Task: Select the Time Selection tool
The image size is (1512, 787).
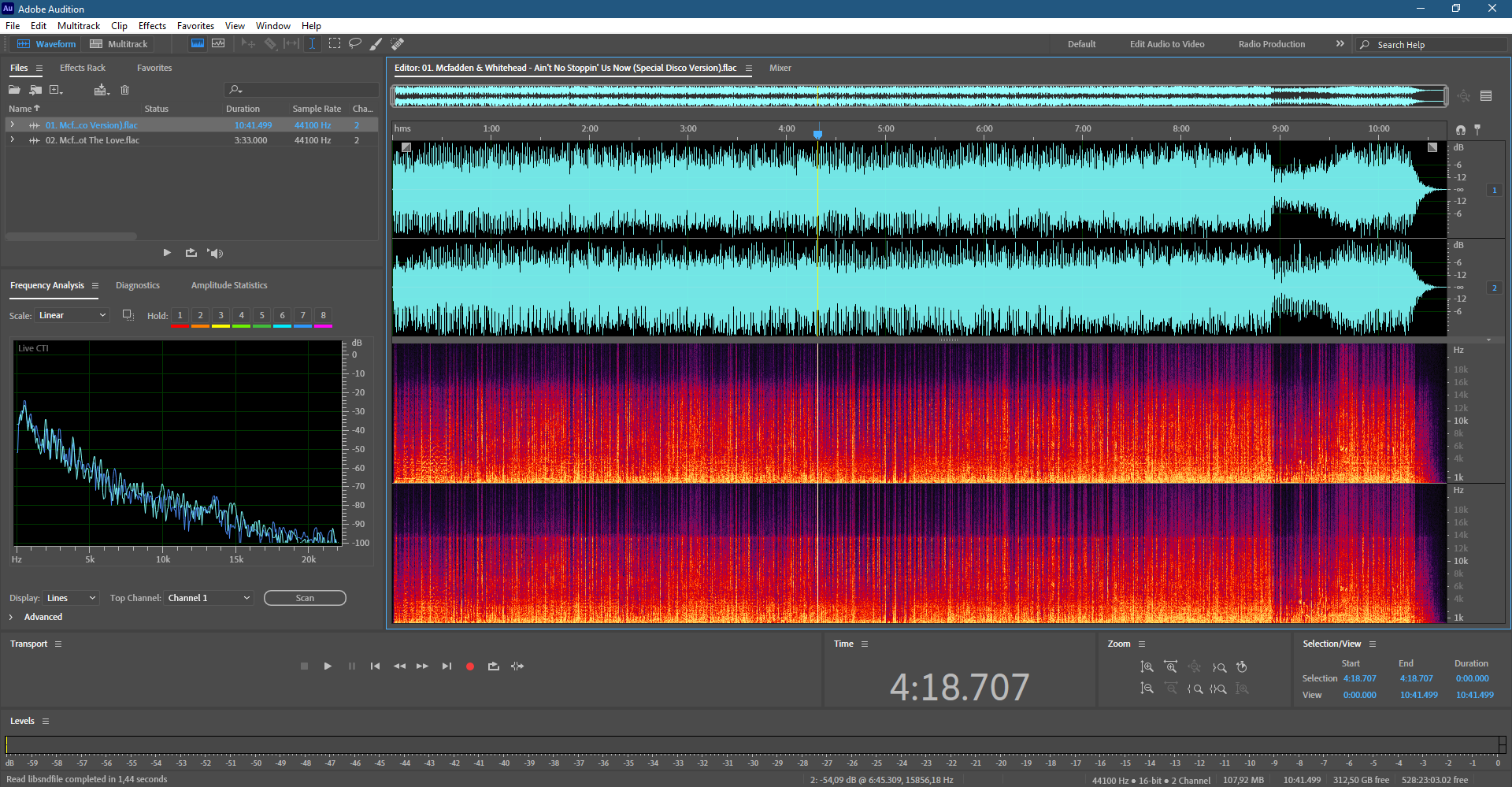Action: click(312, 44)
